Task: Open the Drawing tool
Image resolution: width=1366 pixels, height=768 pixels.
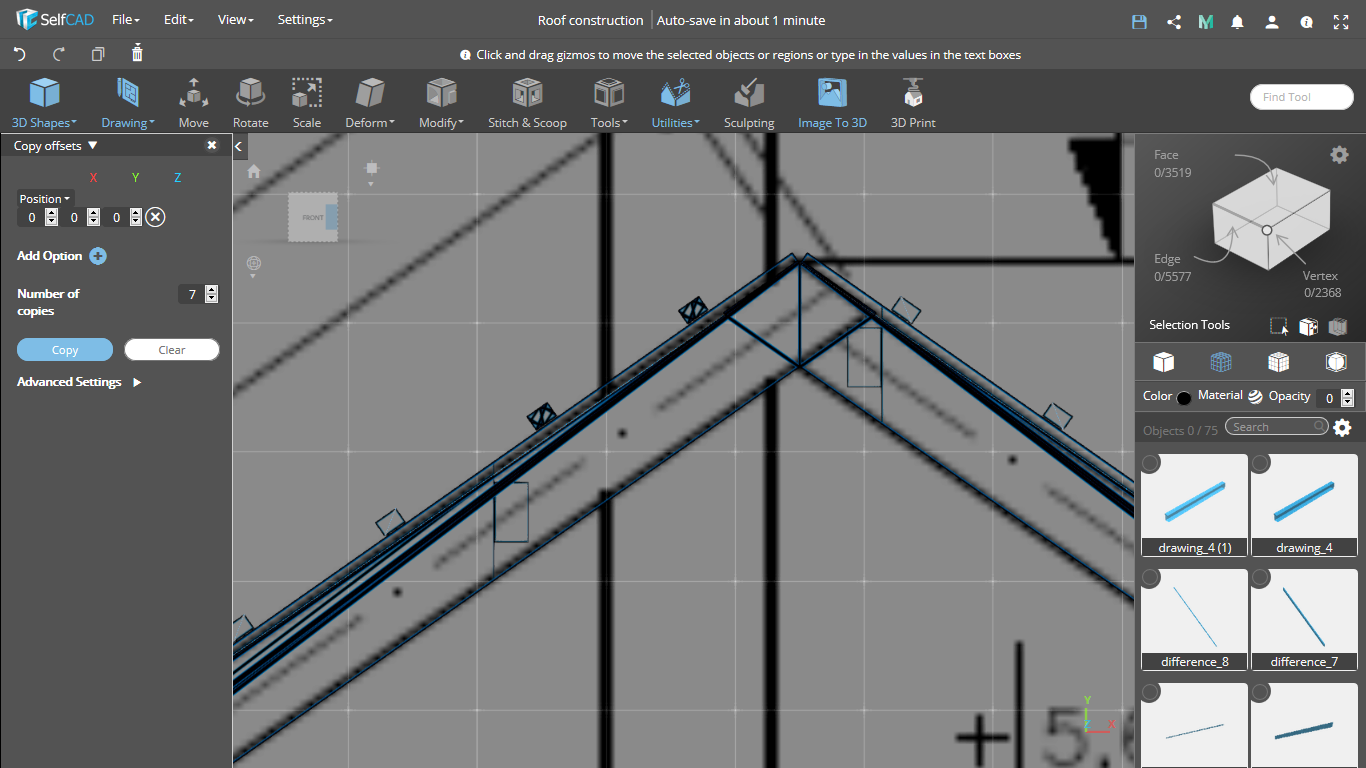Action: pos(128,104)
